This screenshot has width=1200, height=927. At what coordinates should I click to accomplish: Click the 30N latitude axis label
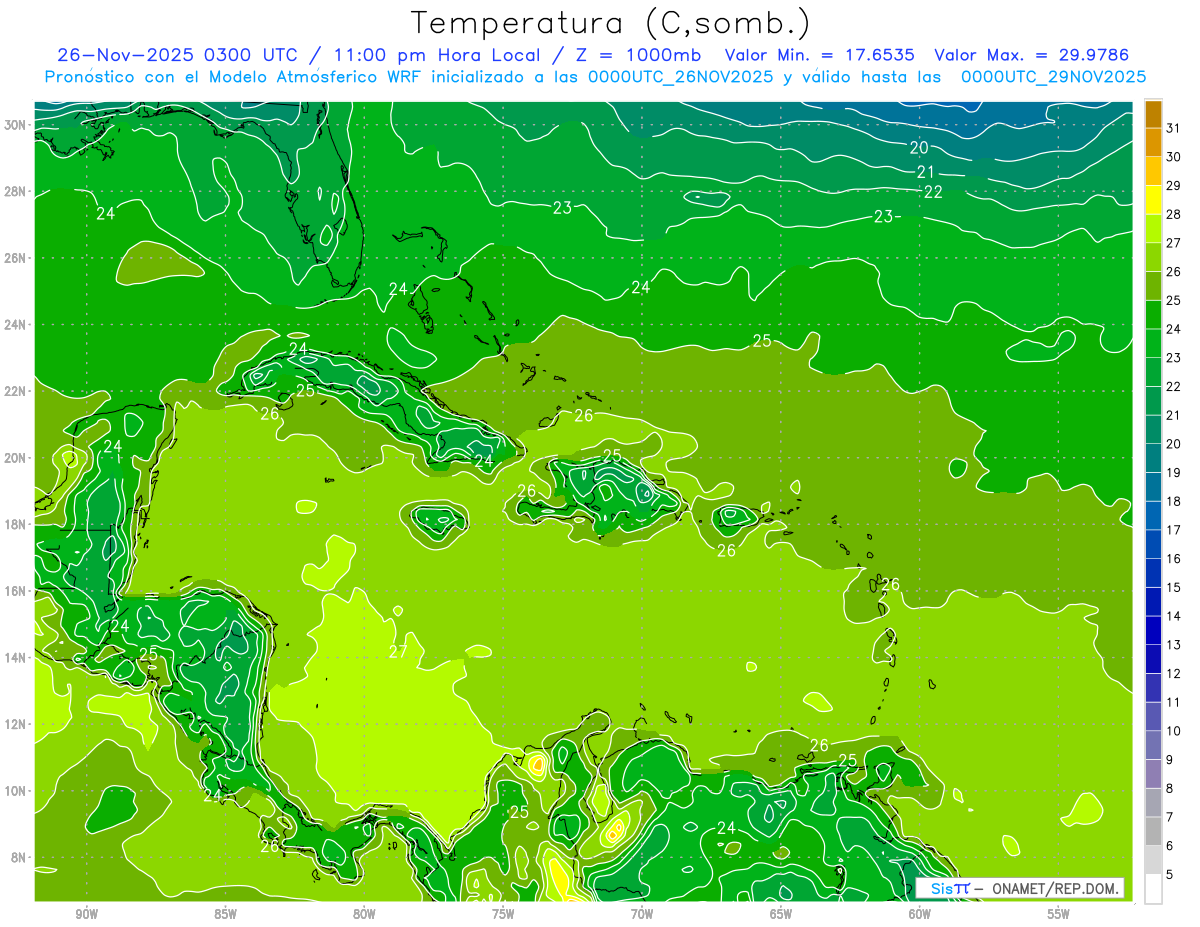15,125
